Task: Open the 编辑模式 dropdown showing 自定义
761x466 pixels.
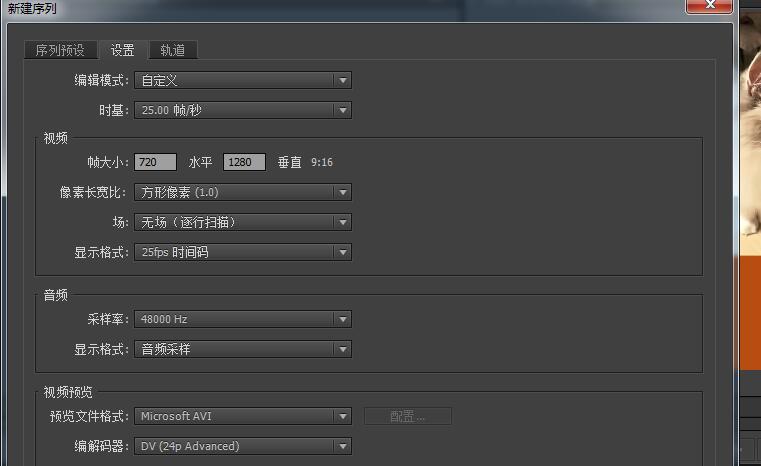Action: click(x=243, y=80)
